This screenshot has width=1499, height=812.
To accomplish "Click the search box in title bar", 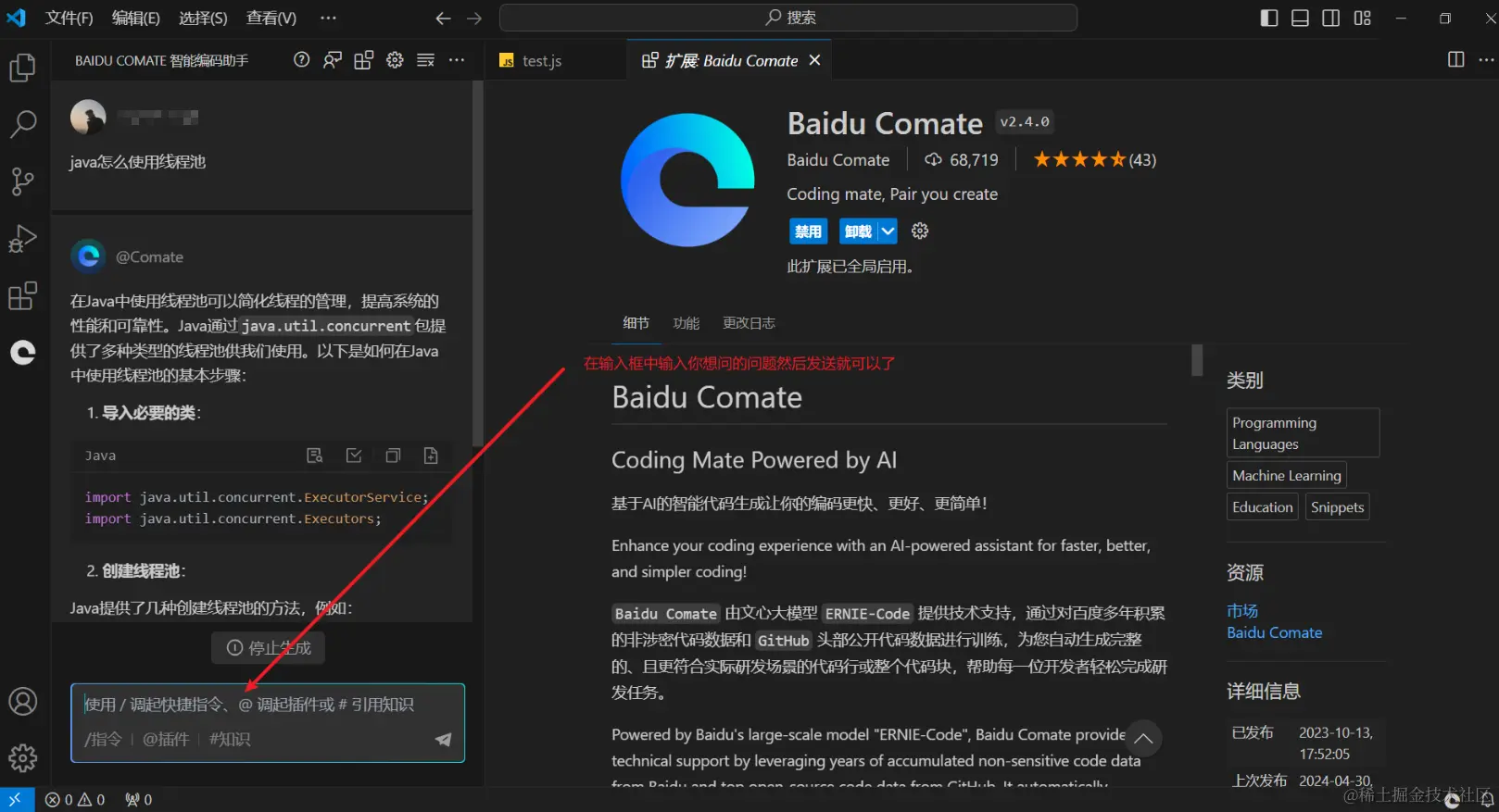I will pos(788,18).
